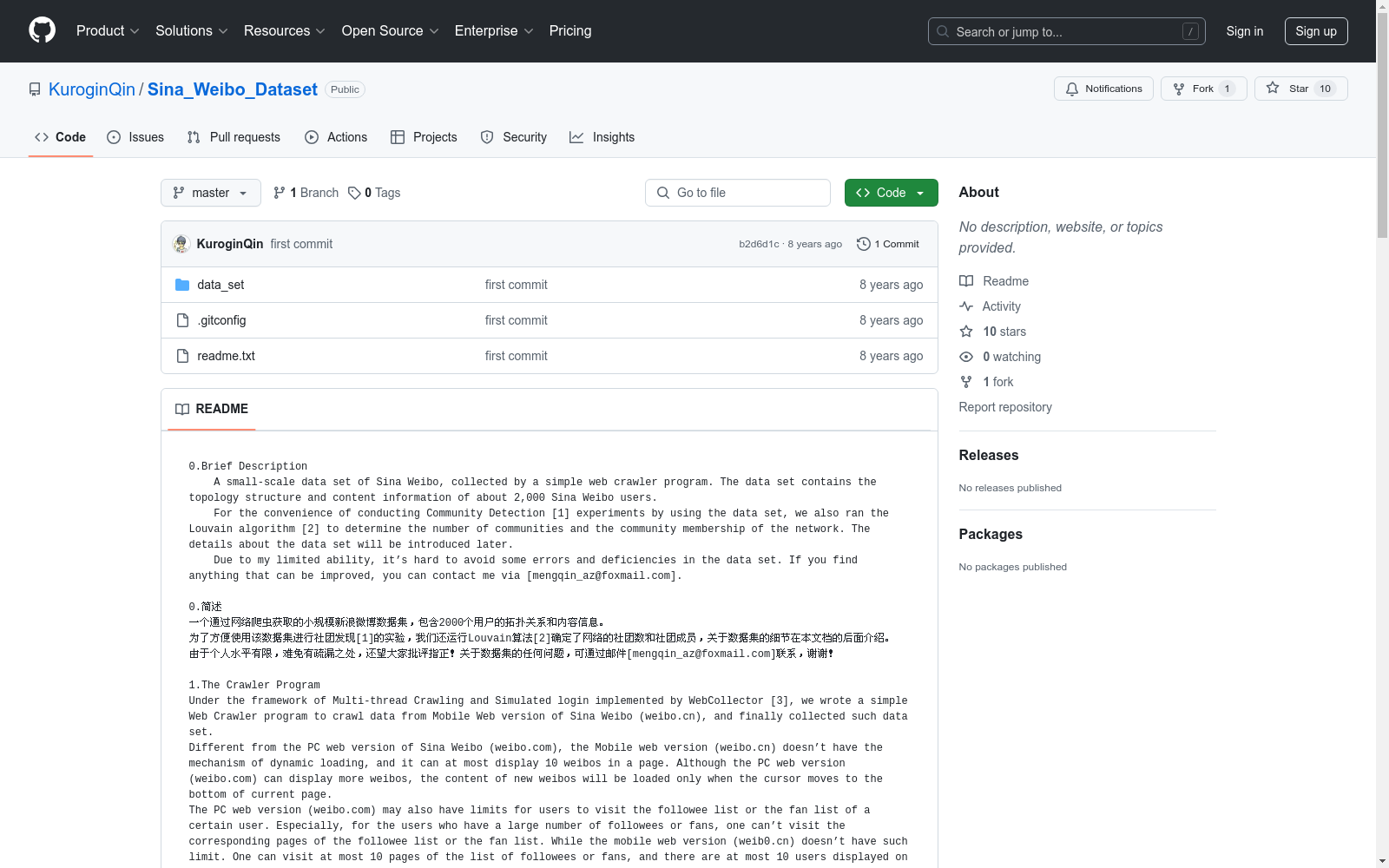Click the repository icon beside KuroginQin
Image resolution: width=1389 pixels, height=868 pixels.
35,89
